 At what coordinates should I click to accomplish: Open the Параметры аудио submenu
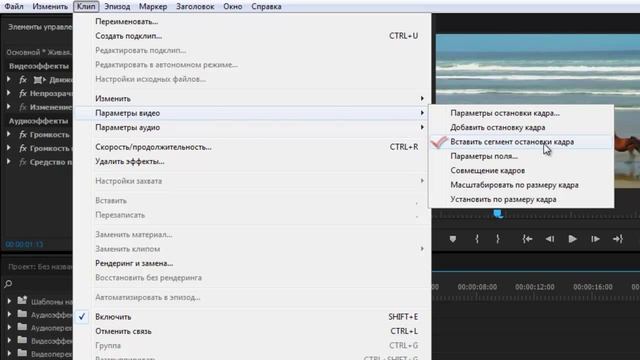(x=252, y=128)
